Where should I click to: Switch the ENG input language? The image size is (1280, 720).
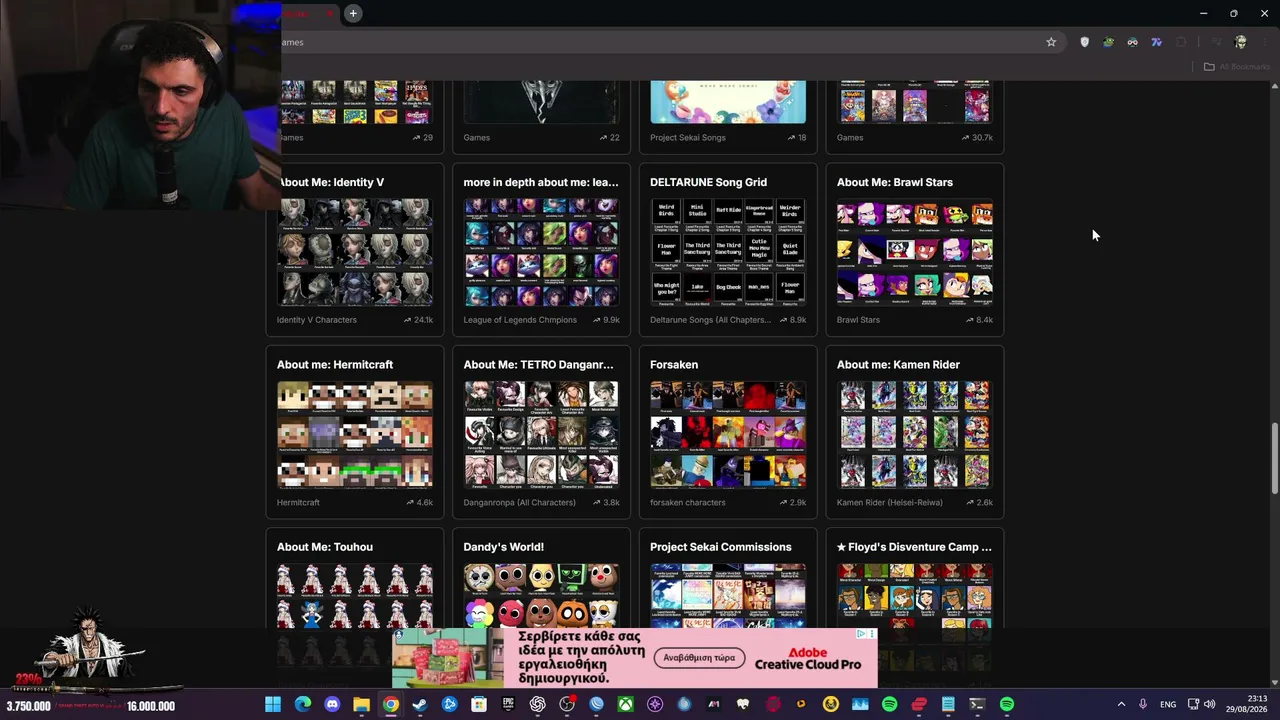1168,705
